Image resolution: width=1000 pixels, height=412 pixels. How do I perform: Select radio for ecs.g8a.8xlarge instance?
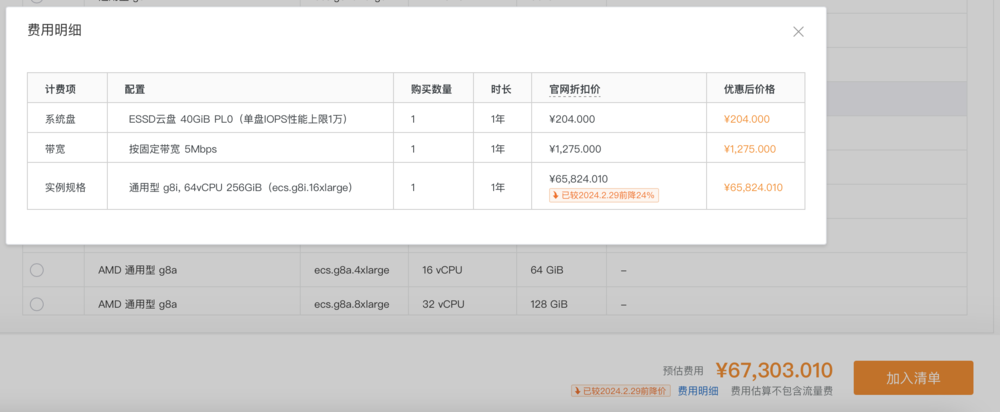pos(37,304)
